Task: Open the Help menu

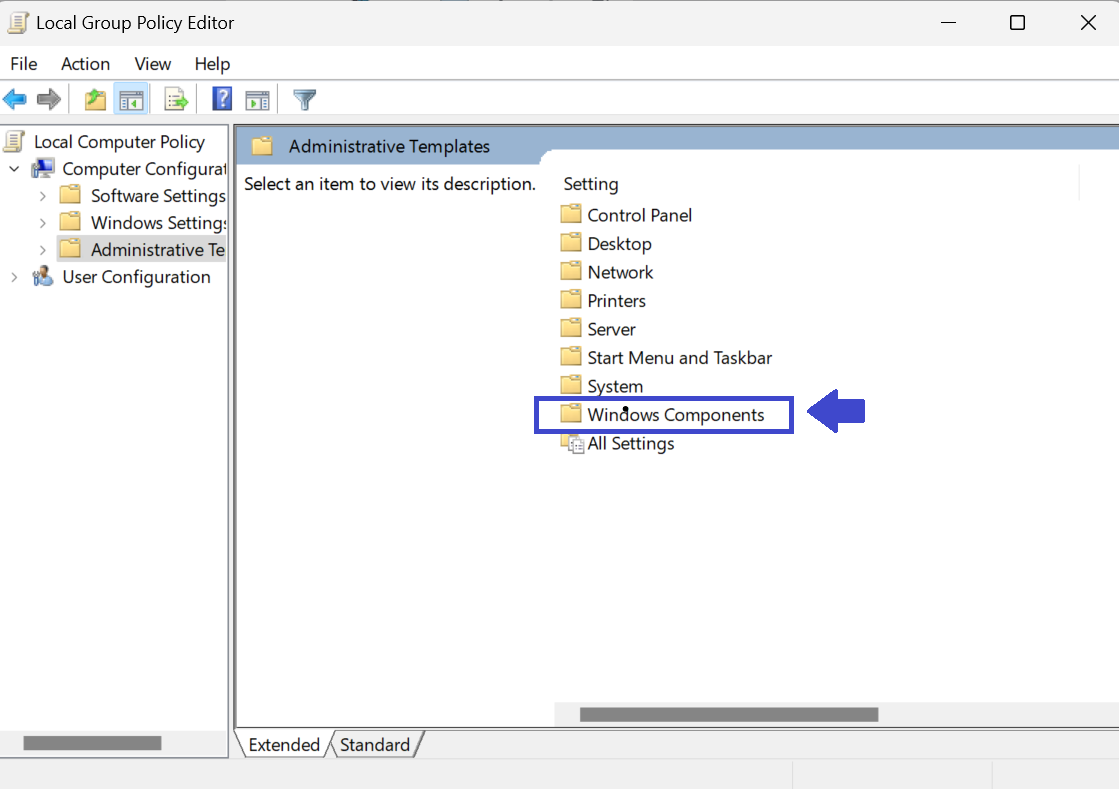Action: tap(213, 64)
